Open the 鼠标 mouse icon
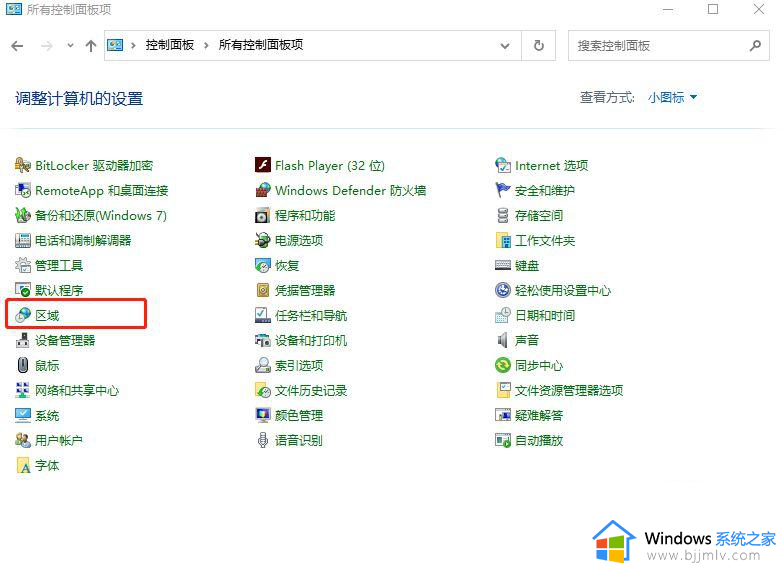This screenshot has width=781, height=569. coord(23,365)
